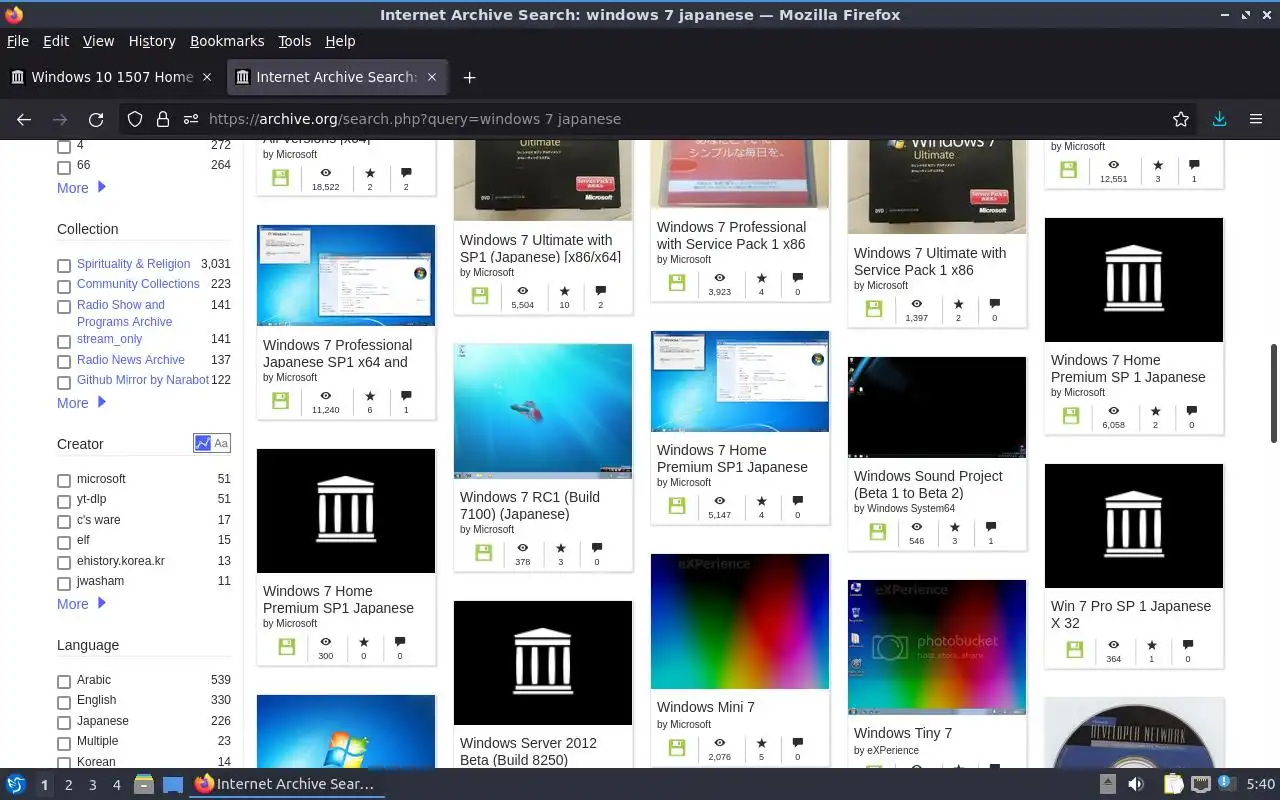Check the ehistory.korea.kr creator filter
The height and width of the screenshot is (800, 1280).
(x=64, y=563)
